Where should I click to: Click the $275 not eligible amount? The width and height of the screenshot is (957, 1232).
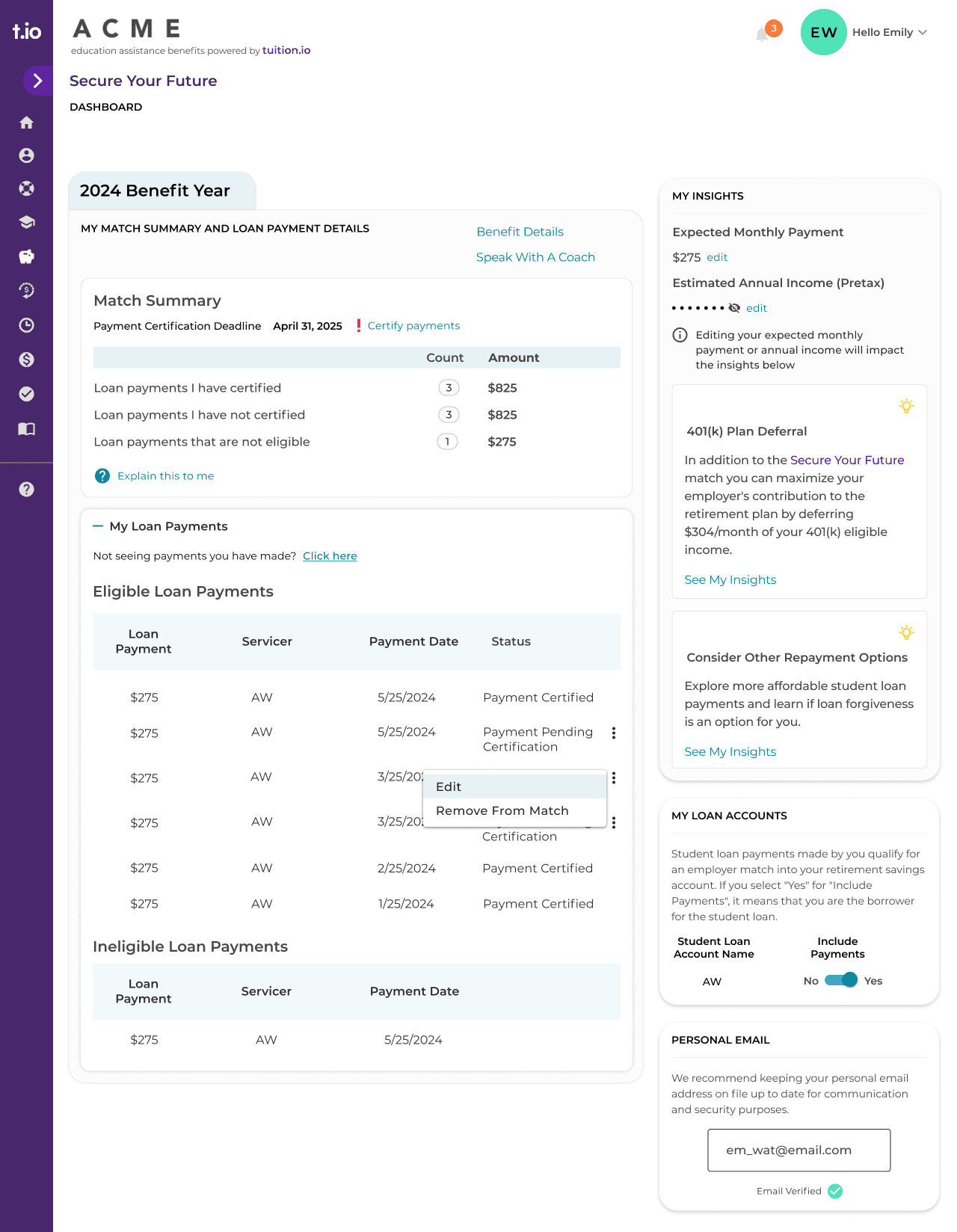(502, 442)
